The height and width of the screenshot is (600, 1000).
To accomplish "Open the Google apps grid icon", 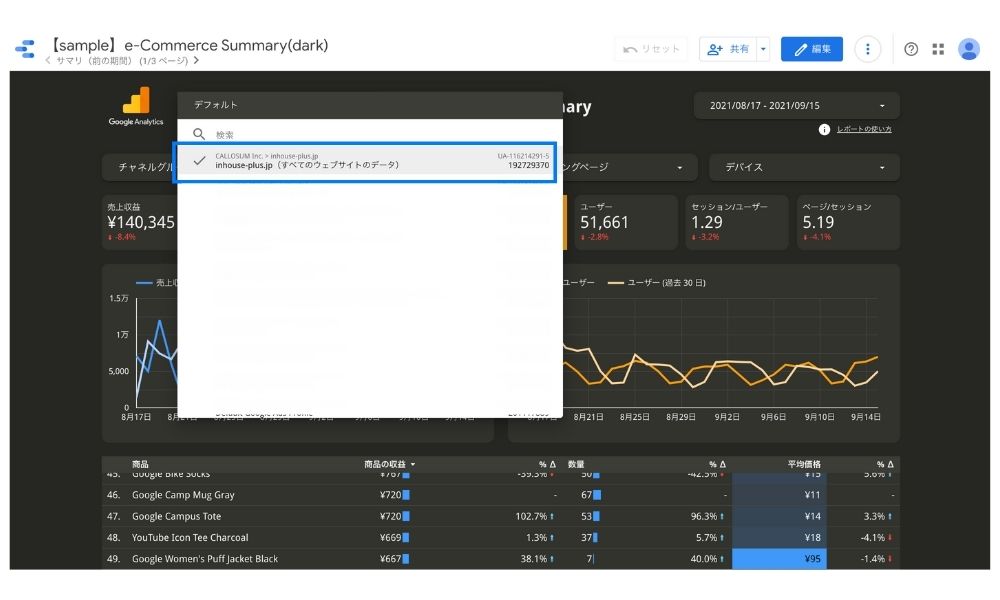I will 938,49.
